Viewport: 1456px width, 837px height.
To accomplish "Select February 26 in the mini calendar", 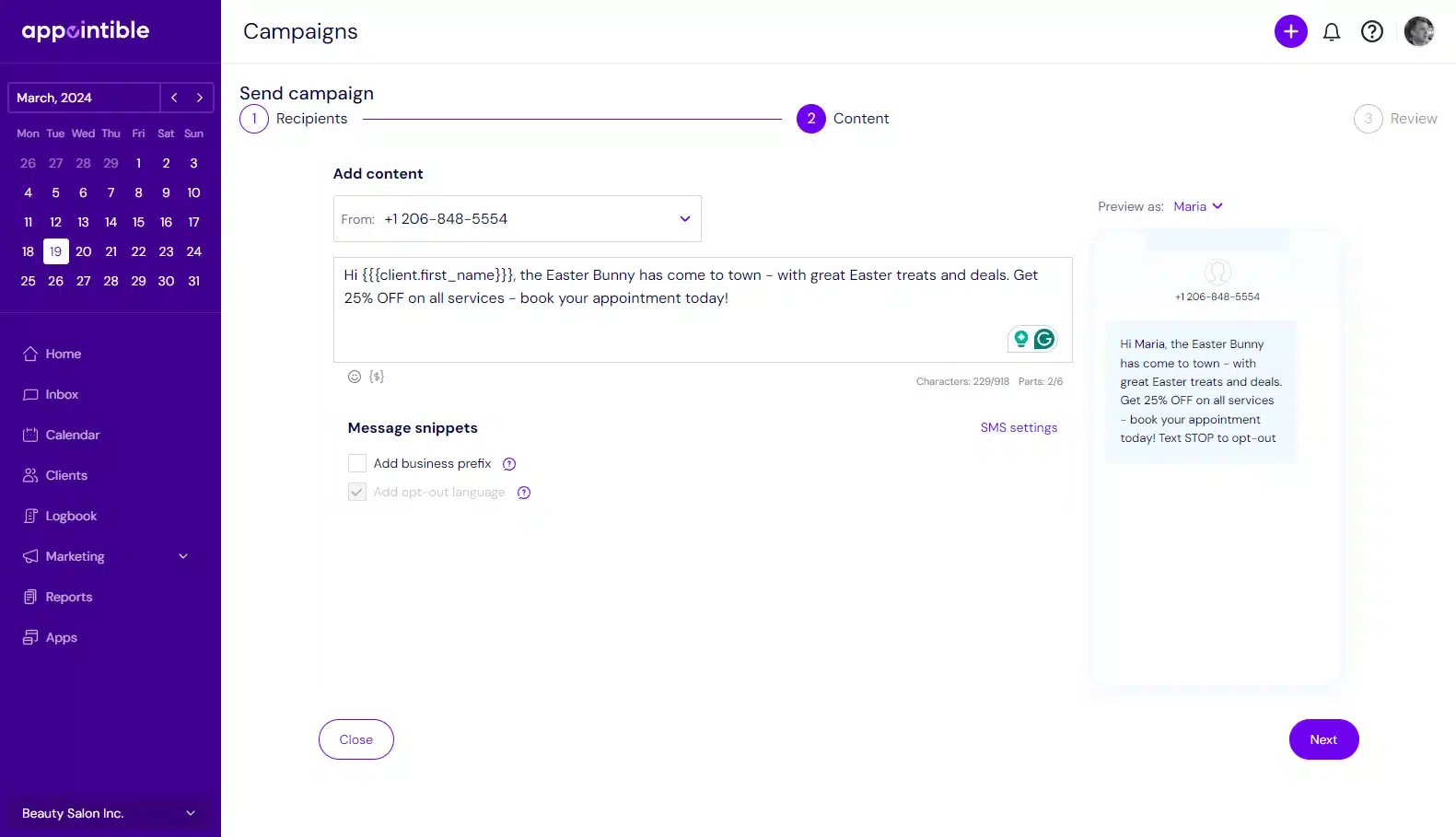I will [28, 163].
